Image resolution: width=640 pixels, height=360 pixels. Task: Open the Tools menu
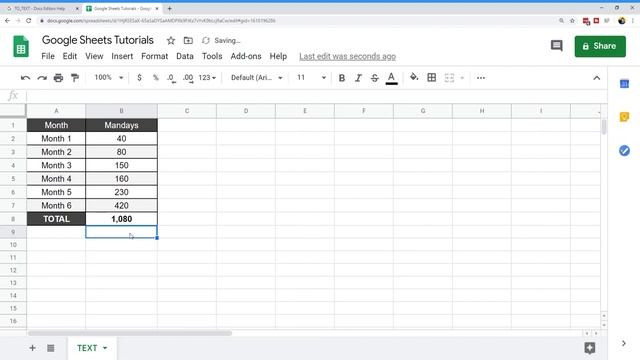[212, 56]
